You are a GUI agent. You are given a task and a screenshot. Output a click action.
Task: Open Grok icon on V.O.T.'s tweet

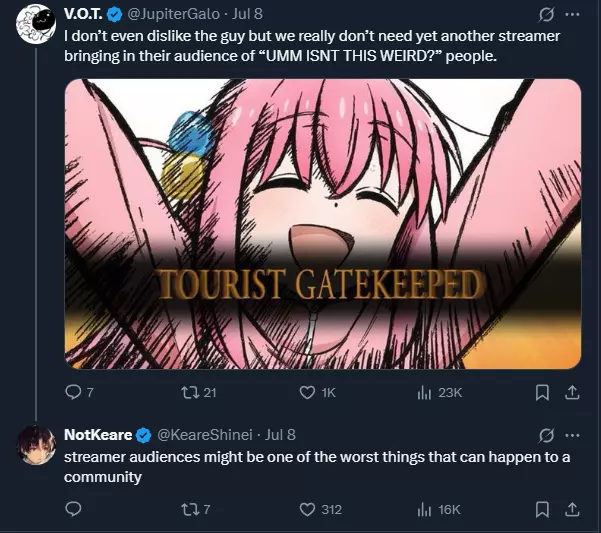pyautogui.click(x=546, y=15)
